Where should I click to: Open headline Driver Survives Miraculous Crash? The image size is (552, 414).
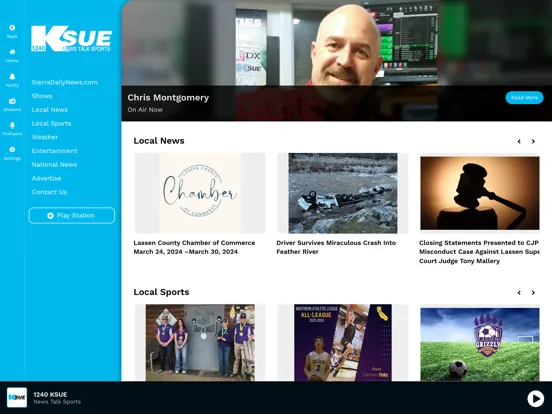pos(336,247)
